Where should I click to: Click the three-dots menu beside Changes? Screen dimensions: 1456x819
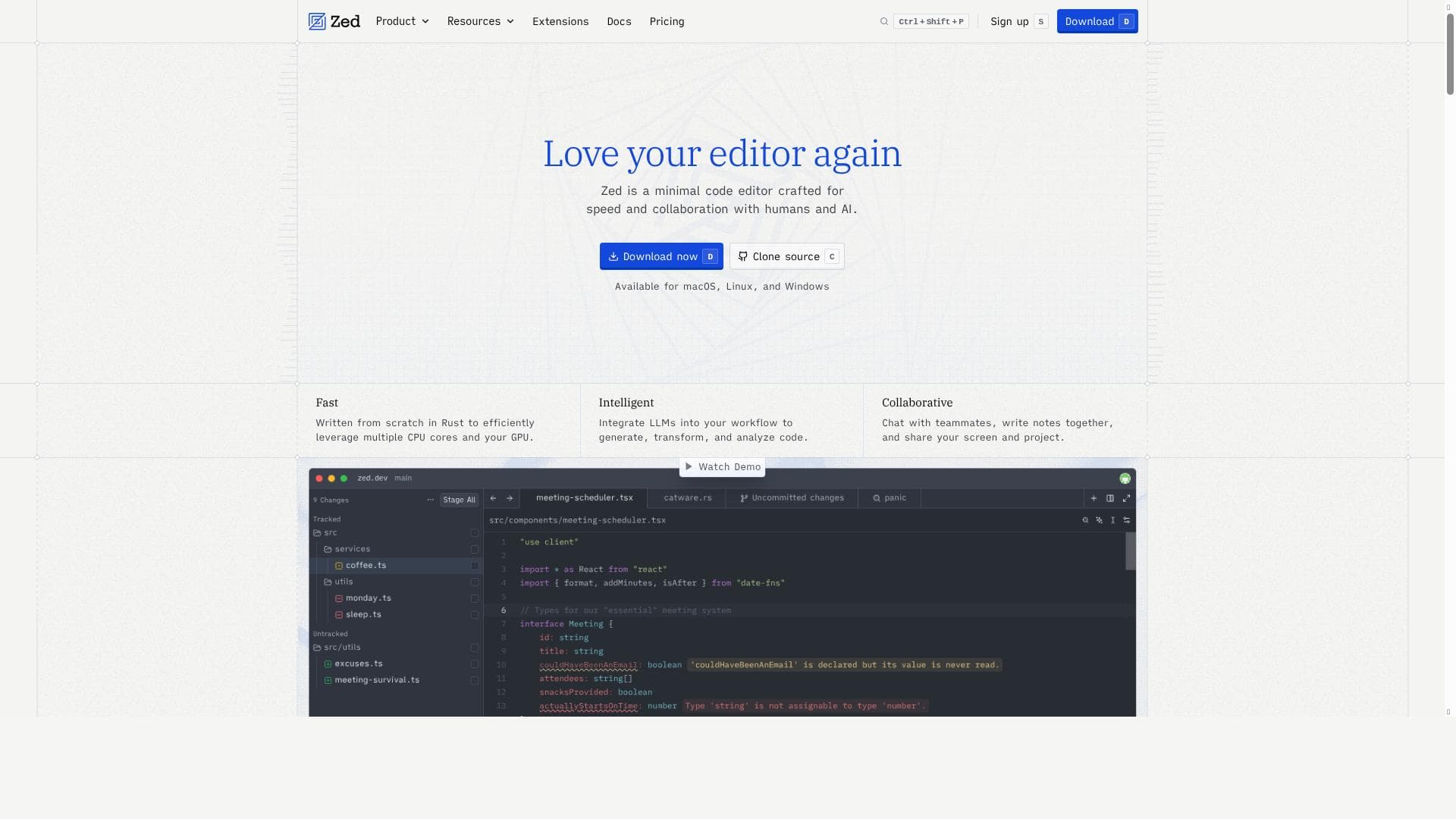[430, 500]
